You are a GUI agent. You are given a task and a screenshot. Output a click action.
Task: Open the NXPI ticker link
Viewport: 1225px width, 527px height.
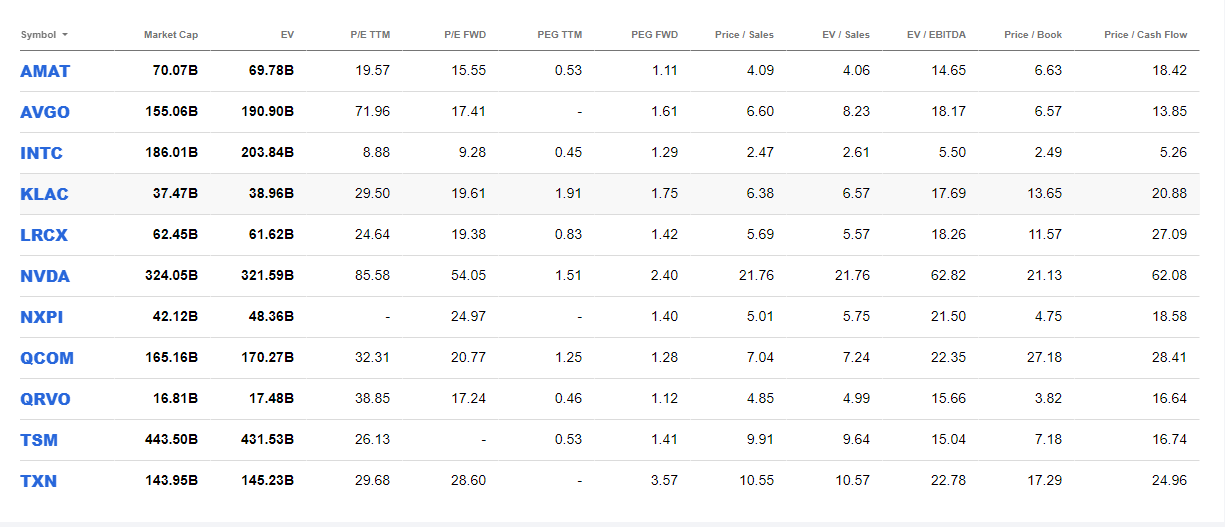click(42, 317)
